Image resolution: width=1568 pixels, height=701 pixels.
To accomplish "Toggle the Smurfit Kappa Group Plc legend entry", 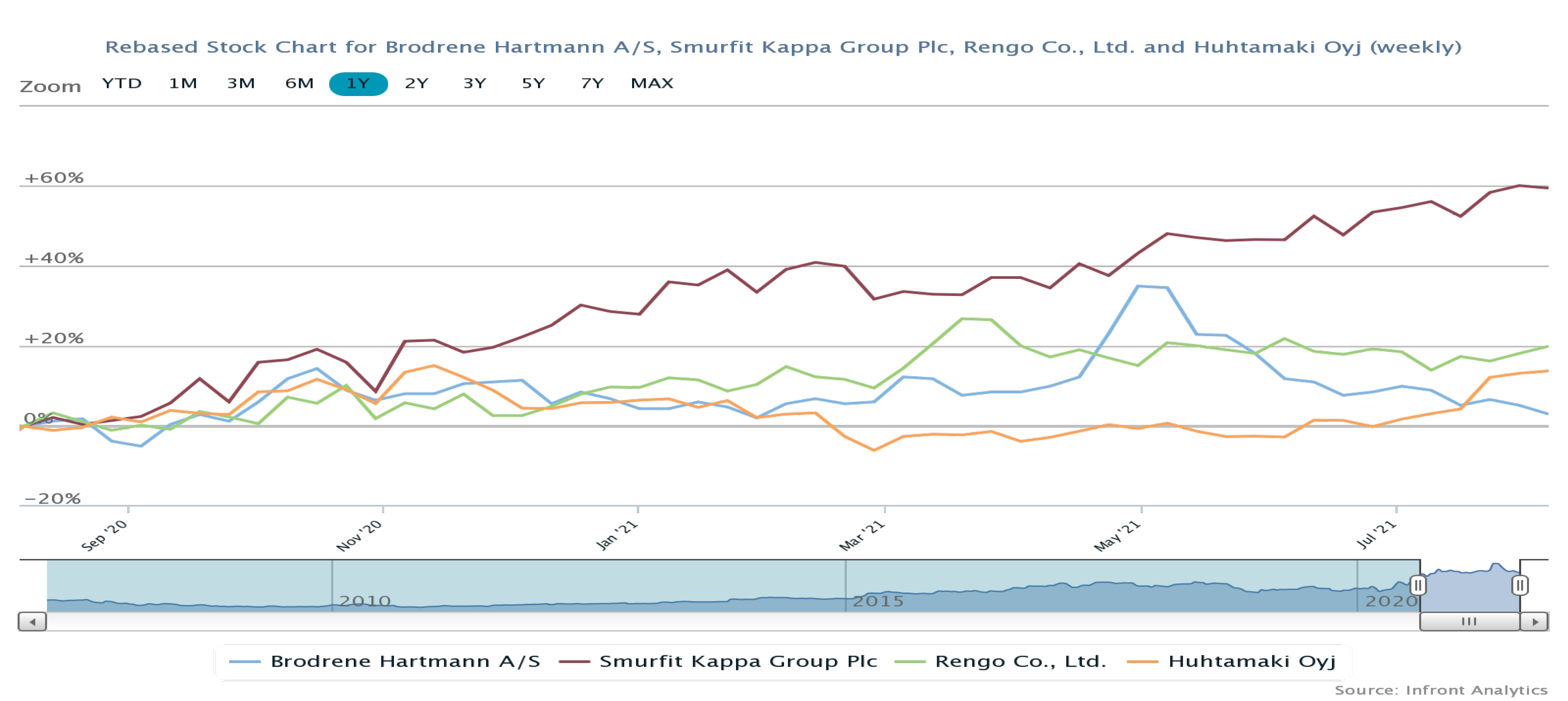I will (x=738, y=662).
